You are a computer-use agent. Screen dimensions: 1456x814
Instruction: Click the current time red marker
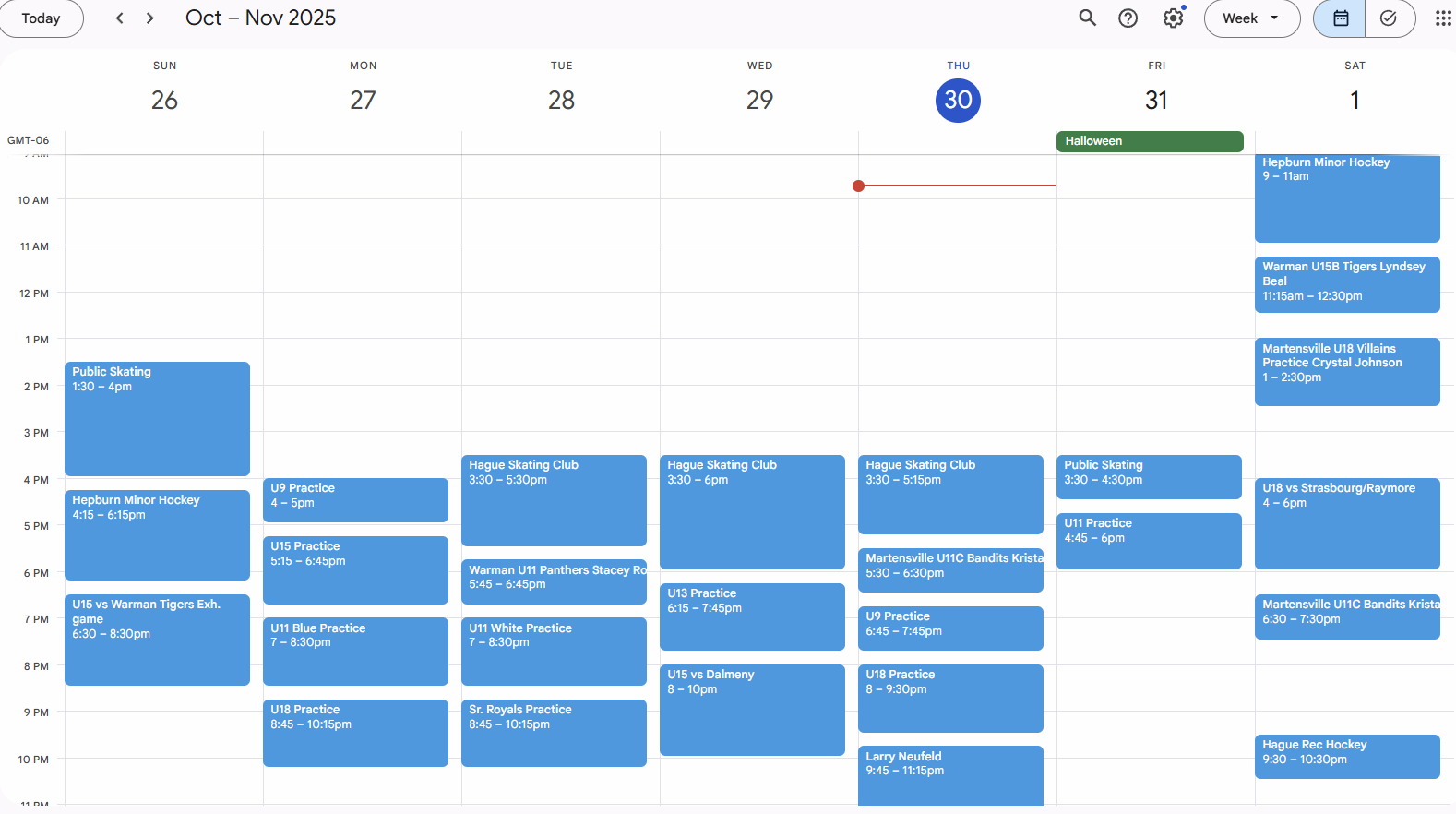pyautogui.click(x=859, y=186)
